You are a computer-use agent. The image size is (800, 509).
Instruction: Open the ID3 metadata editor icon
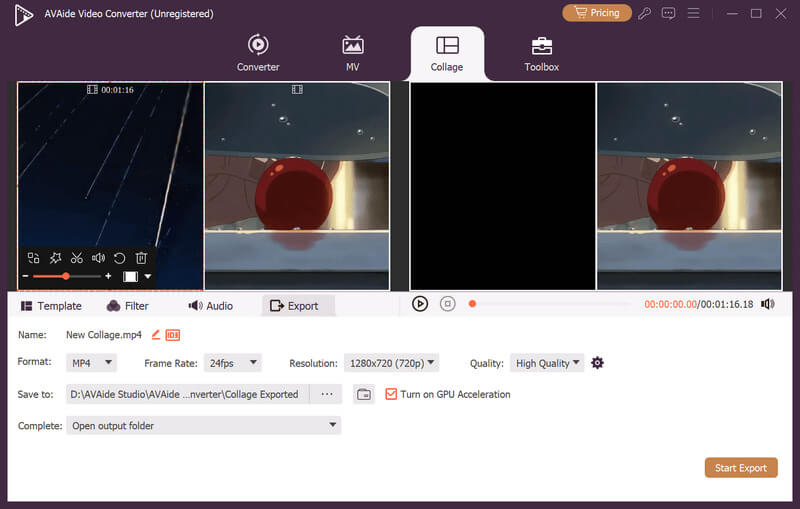(x=172, y=335)
